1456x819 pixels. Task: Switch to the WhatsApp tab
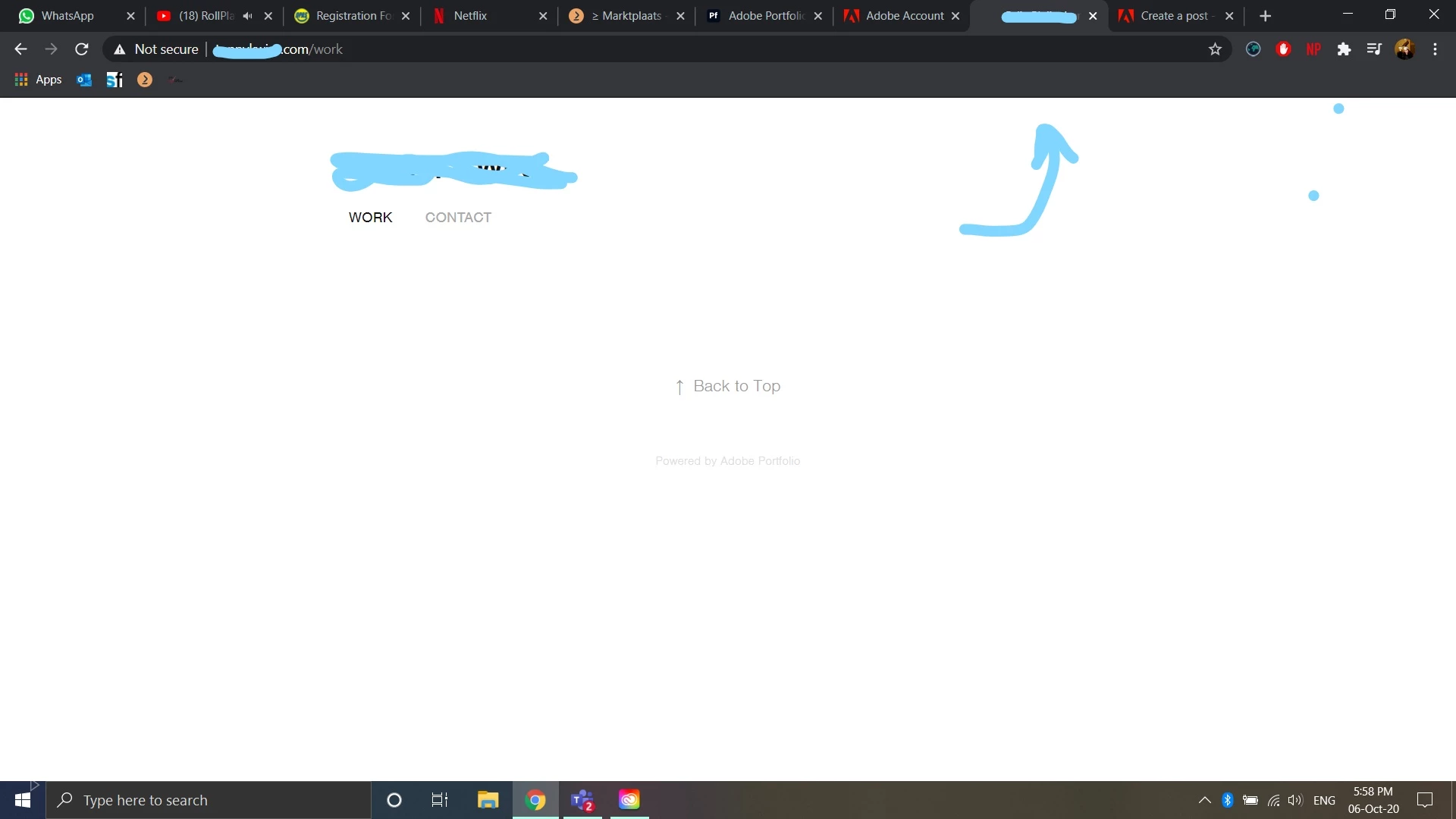click(67, 16)
